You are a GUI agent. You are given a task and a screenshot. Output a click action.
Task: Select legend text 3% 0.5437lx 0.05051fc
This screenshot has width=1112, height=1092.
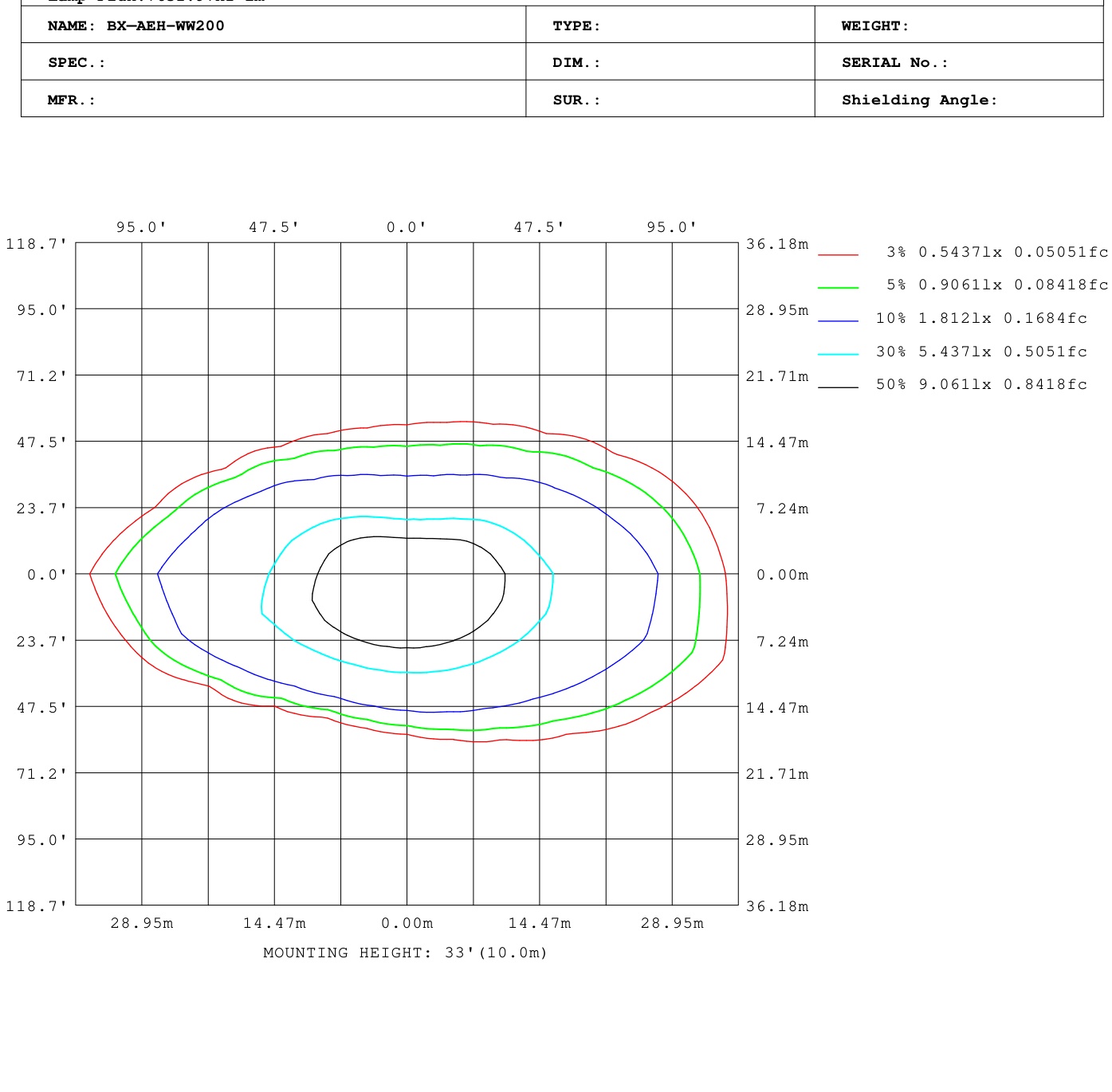[997, 252]
